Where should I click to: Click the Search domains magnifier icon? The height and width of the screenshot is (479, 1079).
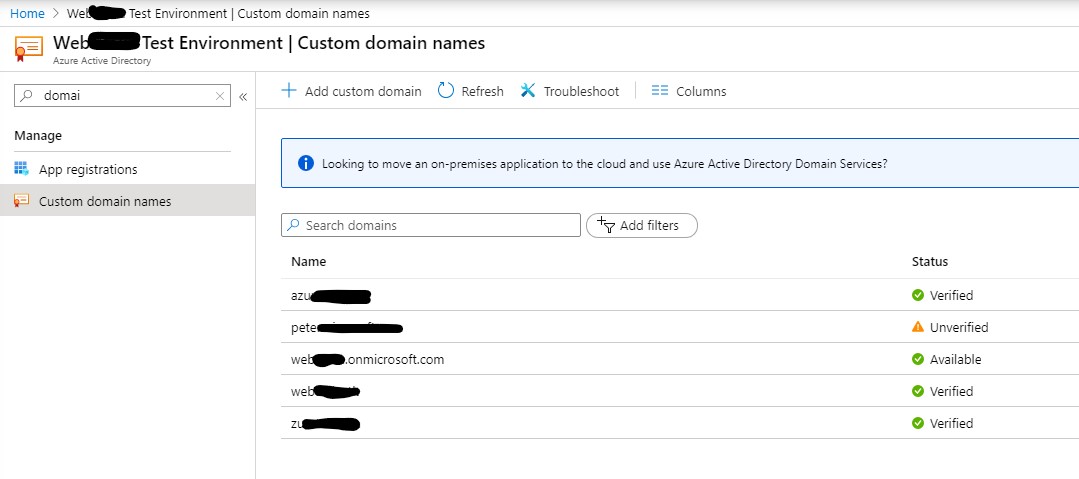click(293, 225)
